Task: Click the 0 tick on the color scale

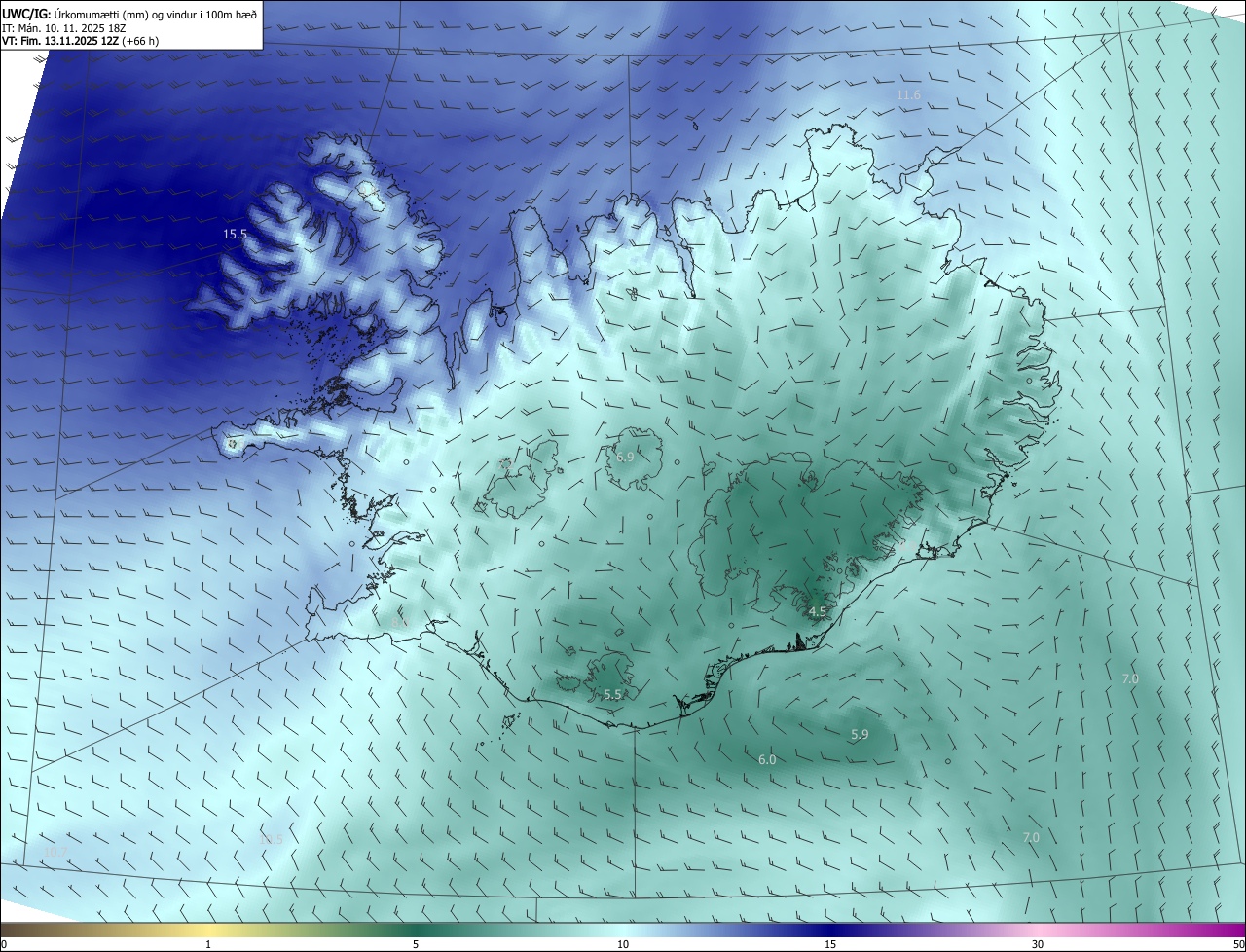Action: 4,944
